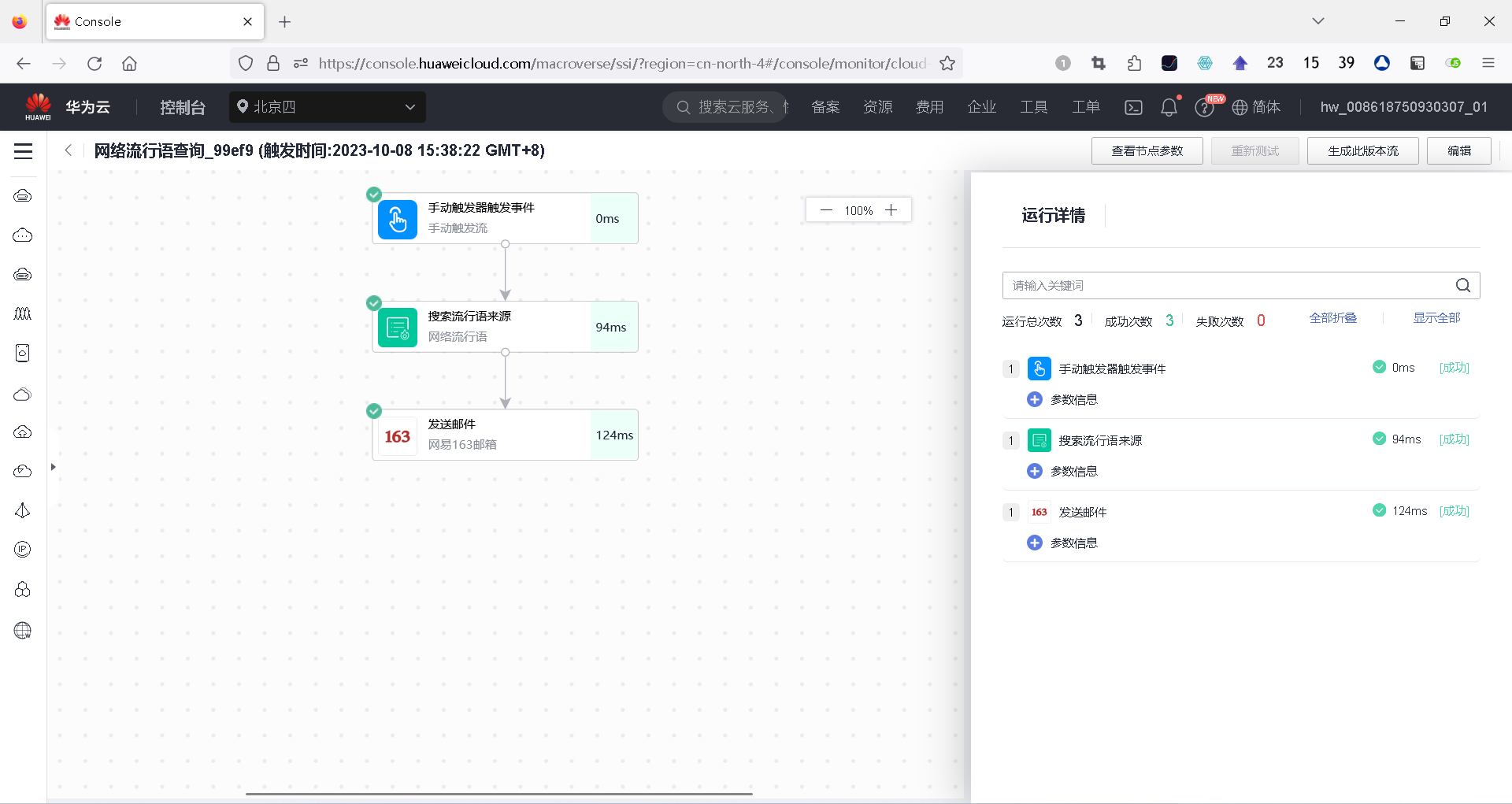Open the 企业 menu
1512x804 pixels.
click(981, 107)
